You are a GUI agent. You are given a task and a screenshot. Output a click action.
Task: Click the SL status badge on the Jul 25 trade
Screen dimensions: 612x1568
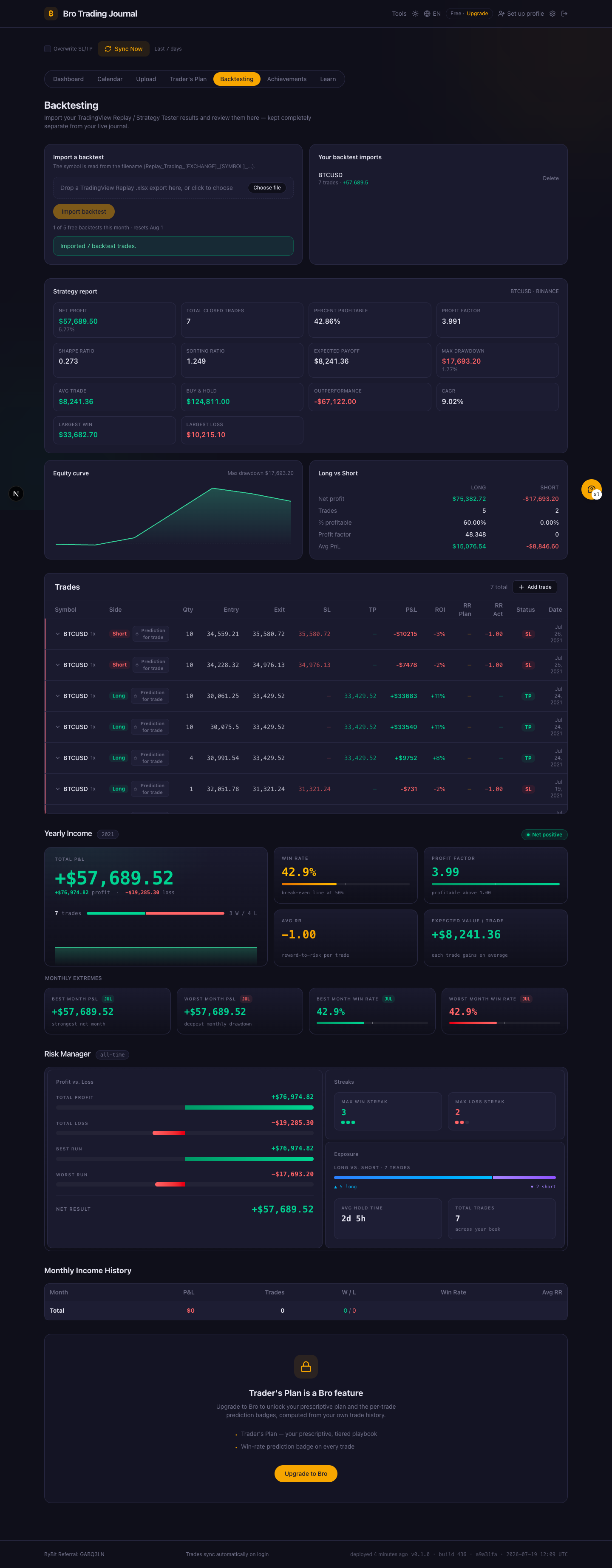pyautogui.click(x=528, y=665)
